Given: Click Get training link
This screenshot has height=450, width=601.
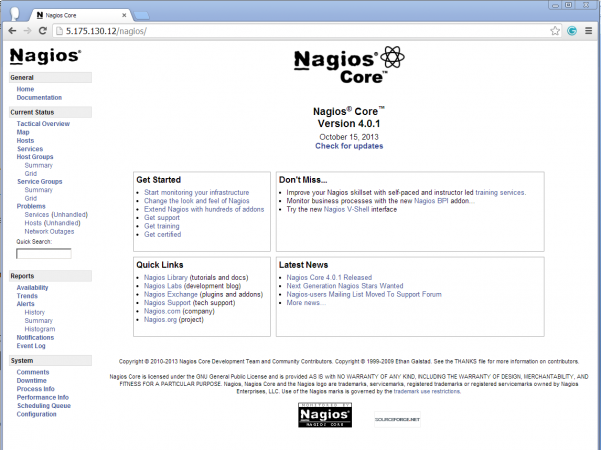Looking at the screenshot, I should [x=162, y=226].
